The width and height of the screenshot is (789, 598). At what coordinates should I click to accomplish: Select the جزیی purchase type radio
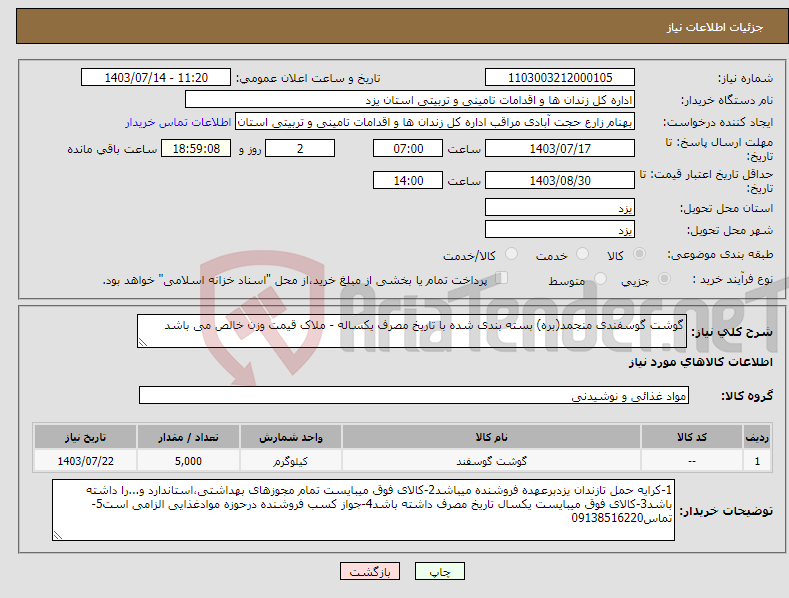[x=664, y=278]
